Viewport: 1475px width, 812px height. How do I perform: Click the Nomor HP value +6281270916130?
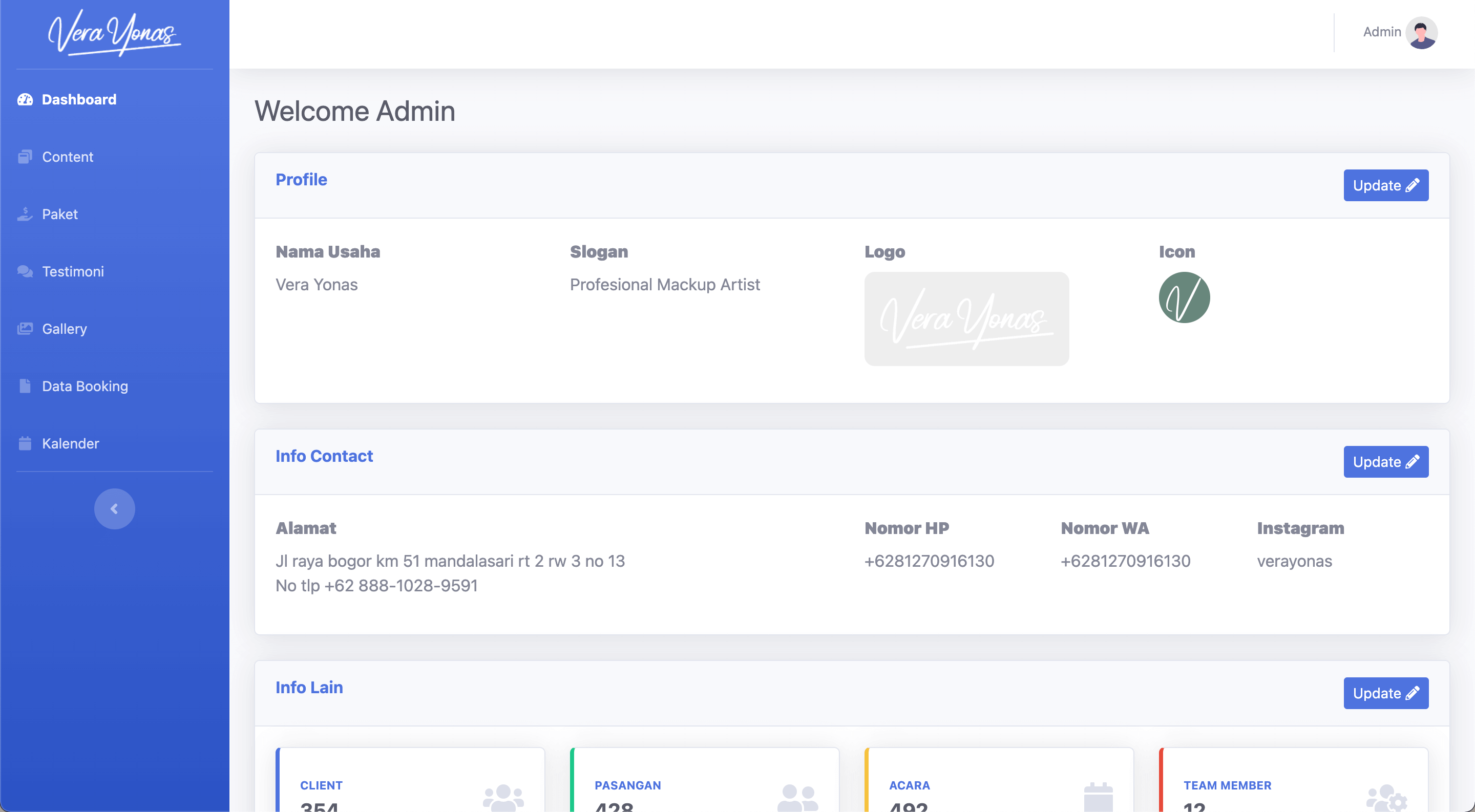930,561
